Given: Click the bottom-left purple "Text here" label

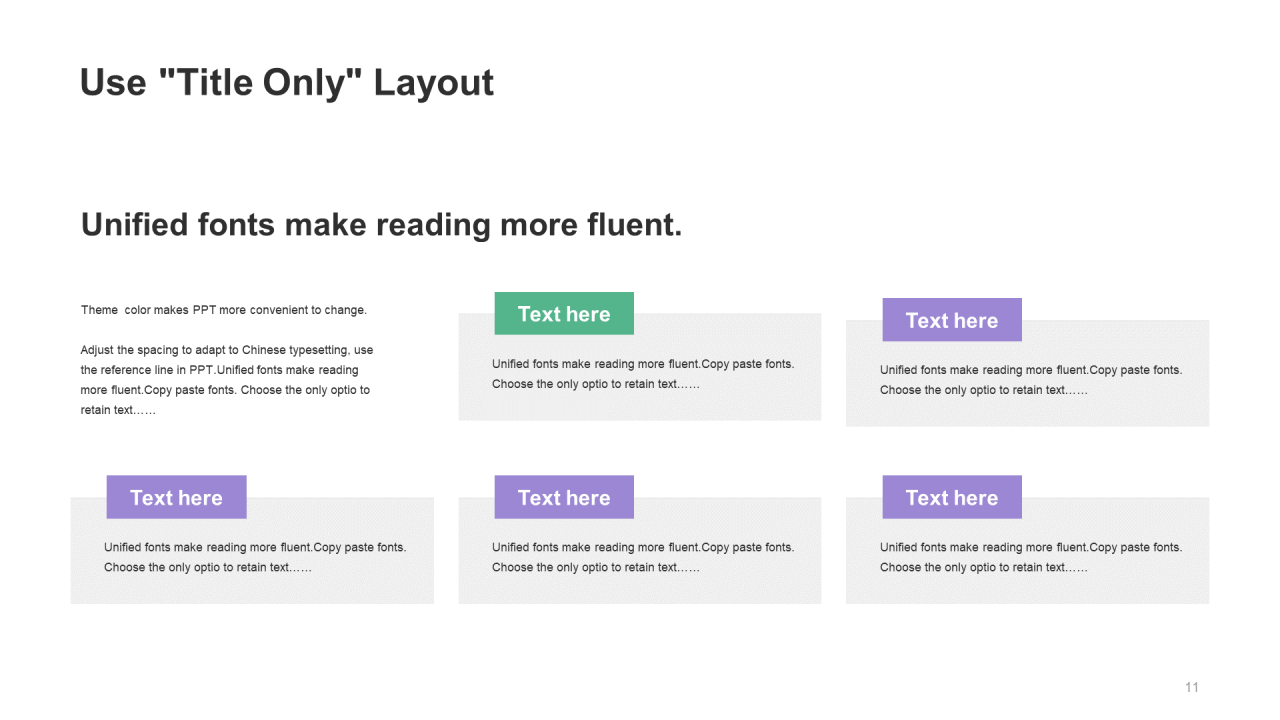Looking at the screenshot, I should pyautogui.click(x=176, y=498).
